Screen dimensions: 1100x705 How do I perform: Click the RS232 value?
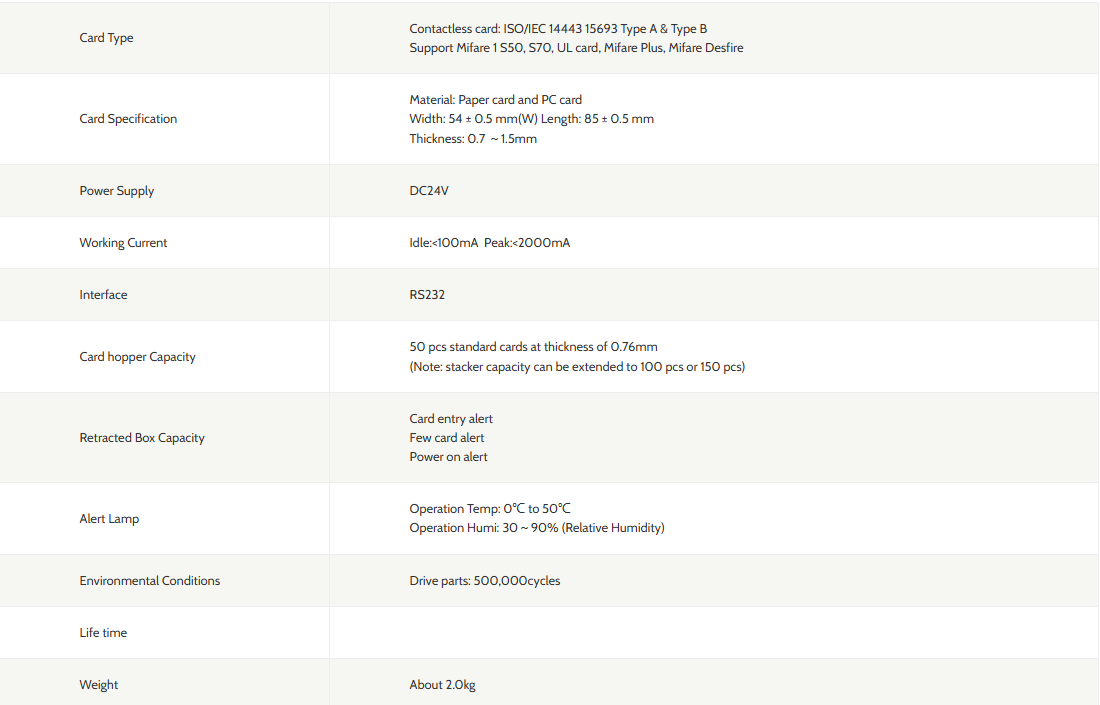click(427, 295)
